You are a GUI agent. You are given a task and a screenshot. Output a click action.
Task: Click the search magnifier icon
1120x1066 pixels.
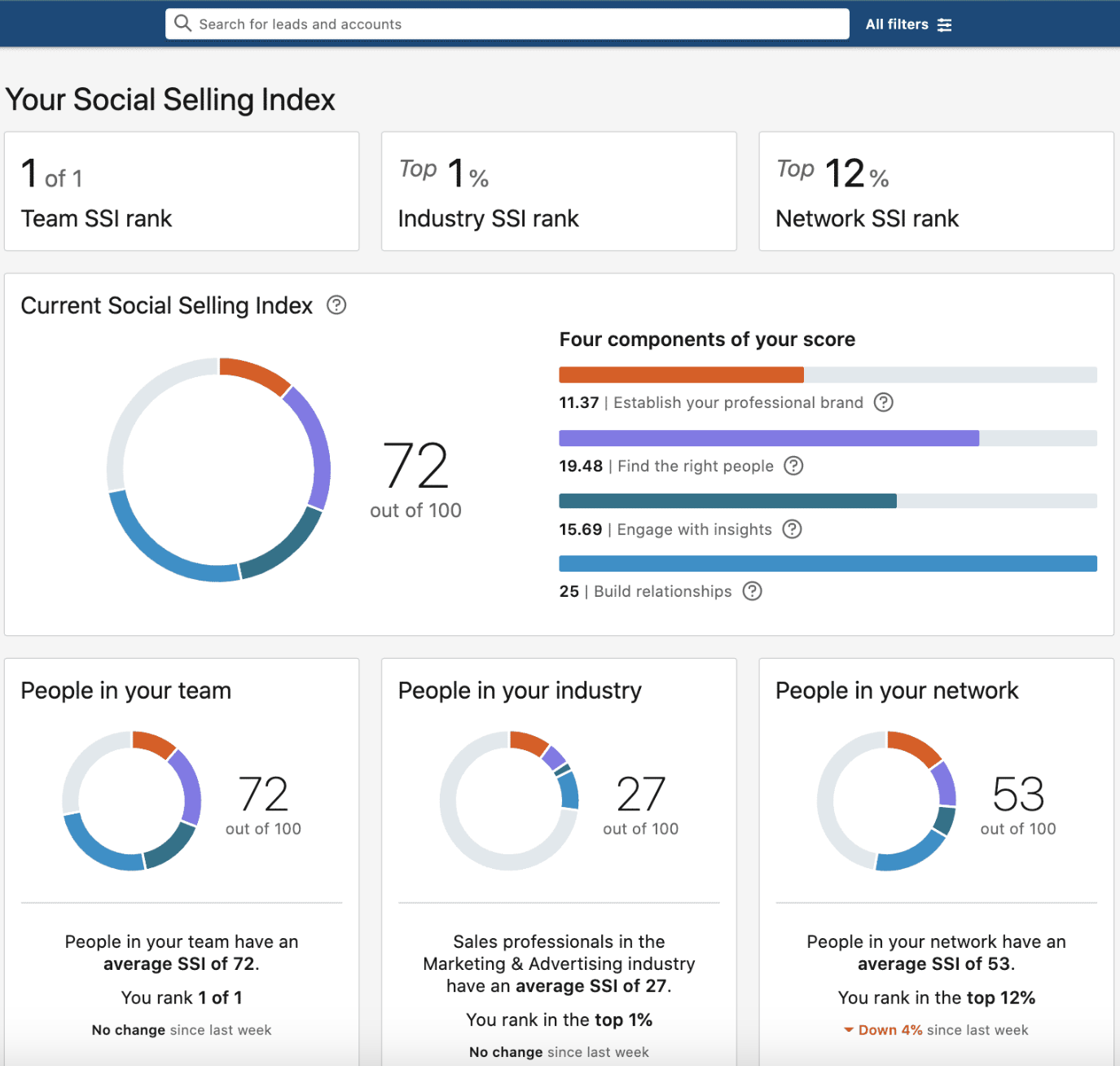(183, 24)
